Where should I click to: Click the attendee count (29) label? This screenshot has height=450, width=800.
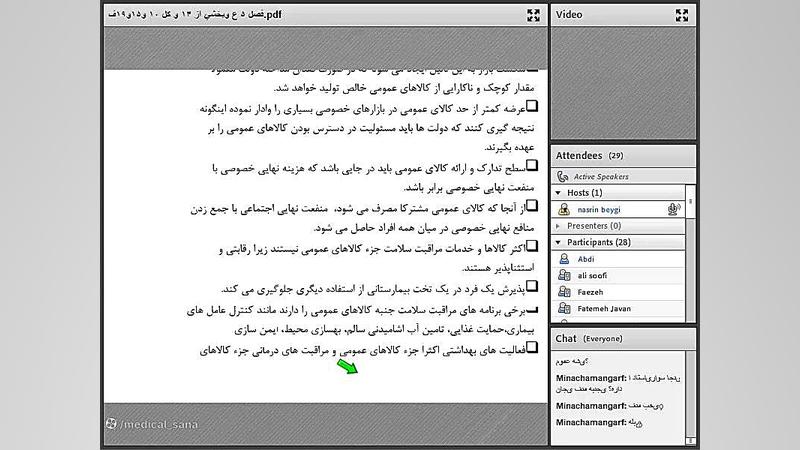[x=616, y=156]
